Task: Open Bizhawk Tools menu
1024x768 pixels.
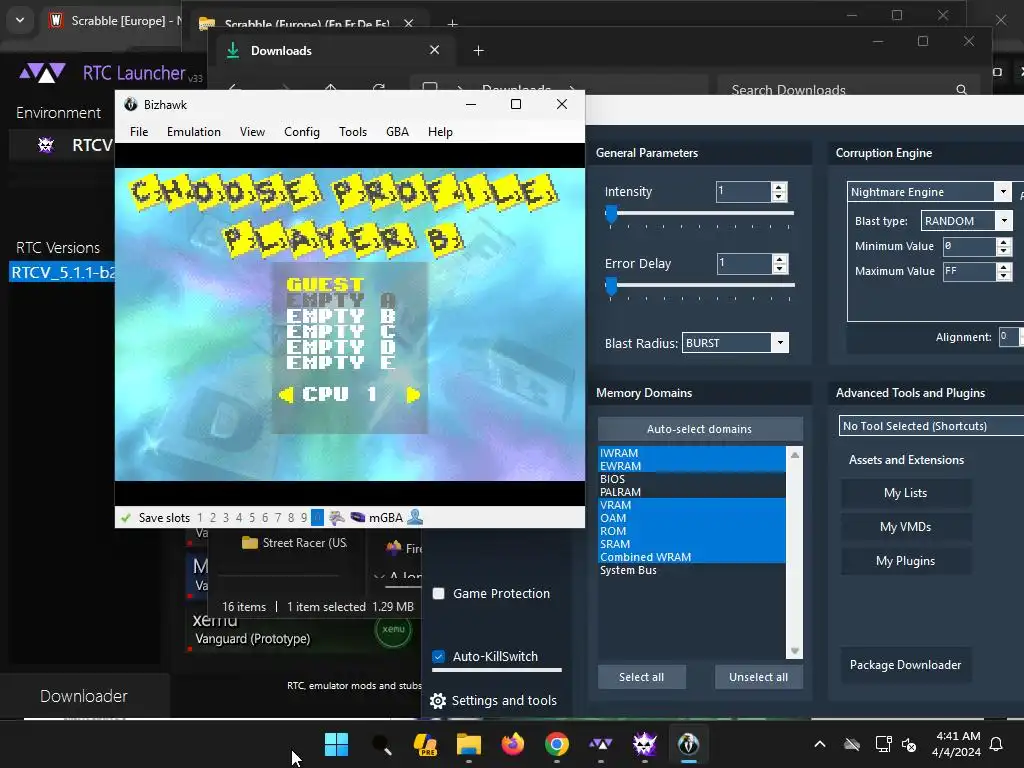Action: point(353,132)
